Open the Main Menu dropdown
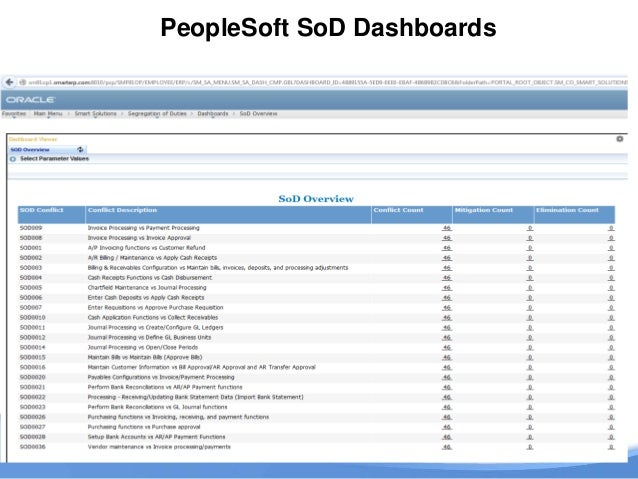Screen dimensions: 638x479 48,114
